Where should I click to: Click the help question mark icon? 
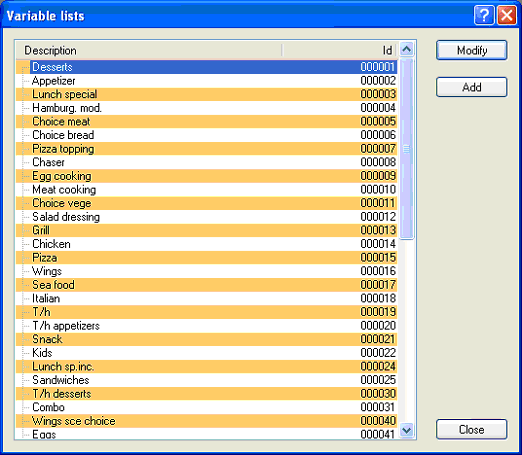point(484,15)
